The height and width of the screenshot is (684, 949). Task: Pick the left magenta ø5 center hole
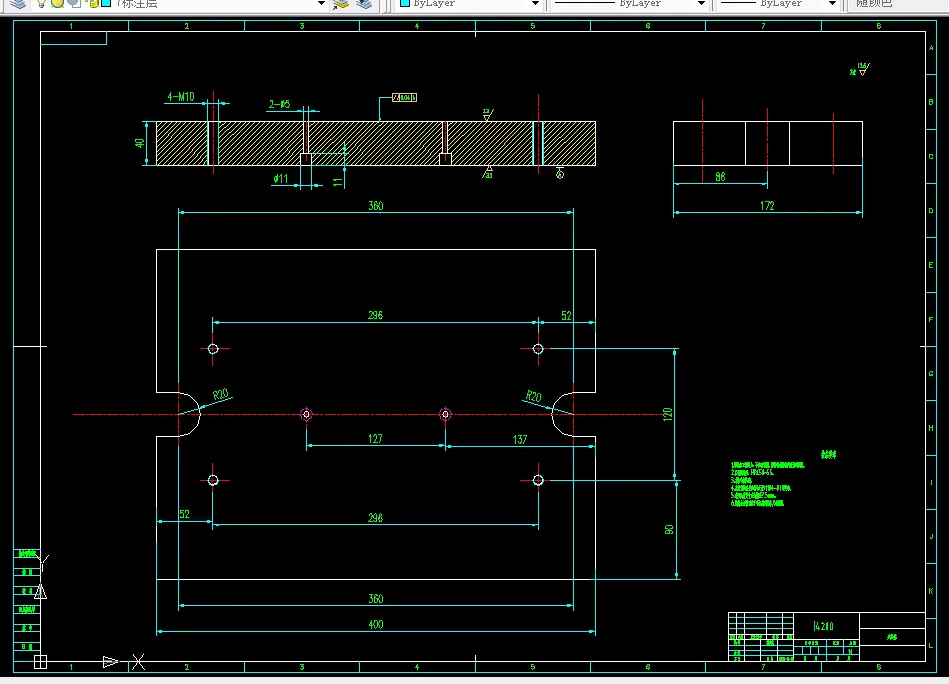pyautogui.click(x=306, y=414)
